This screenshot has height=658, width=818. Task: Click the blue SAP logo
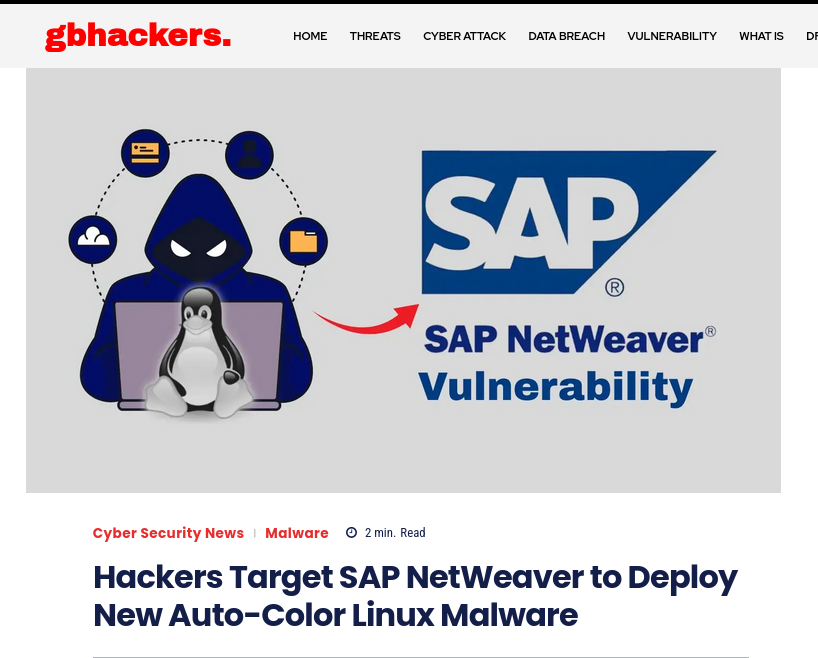click(569, 223)
